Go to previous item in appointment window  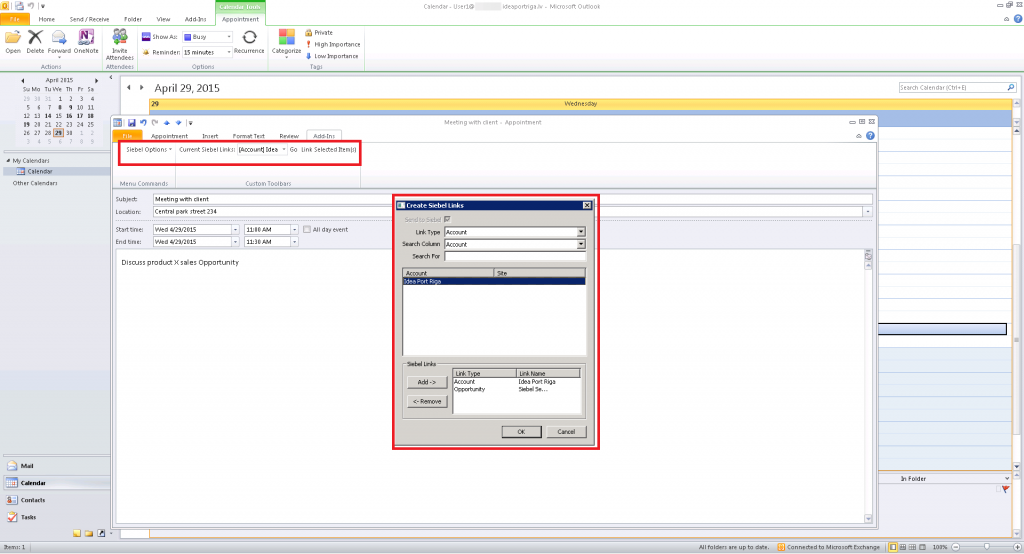(167, 123)
